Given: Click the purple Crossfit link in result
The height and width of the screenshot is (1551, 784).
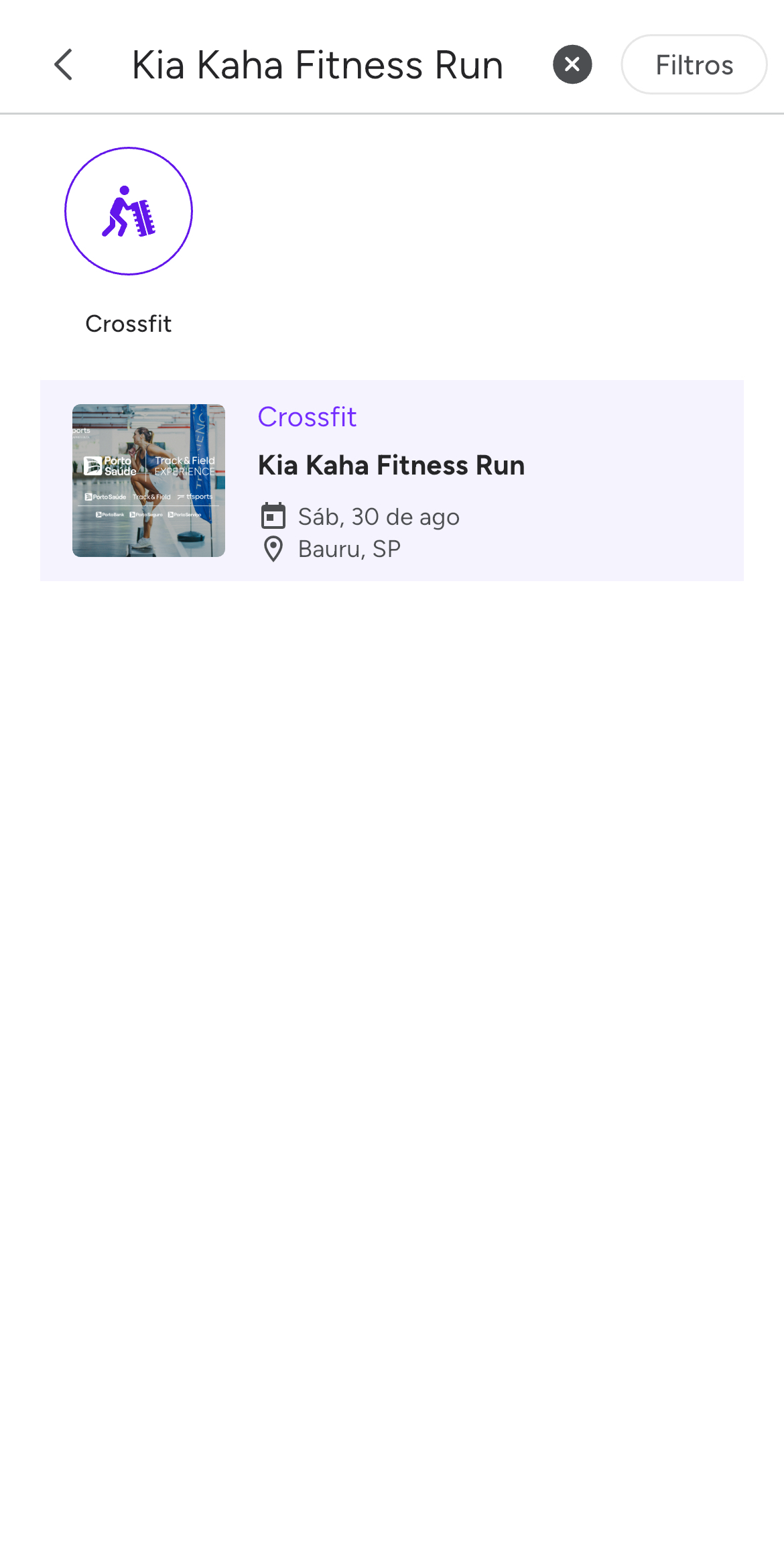Looking at the screenshot, I should point(307,417).
